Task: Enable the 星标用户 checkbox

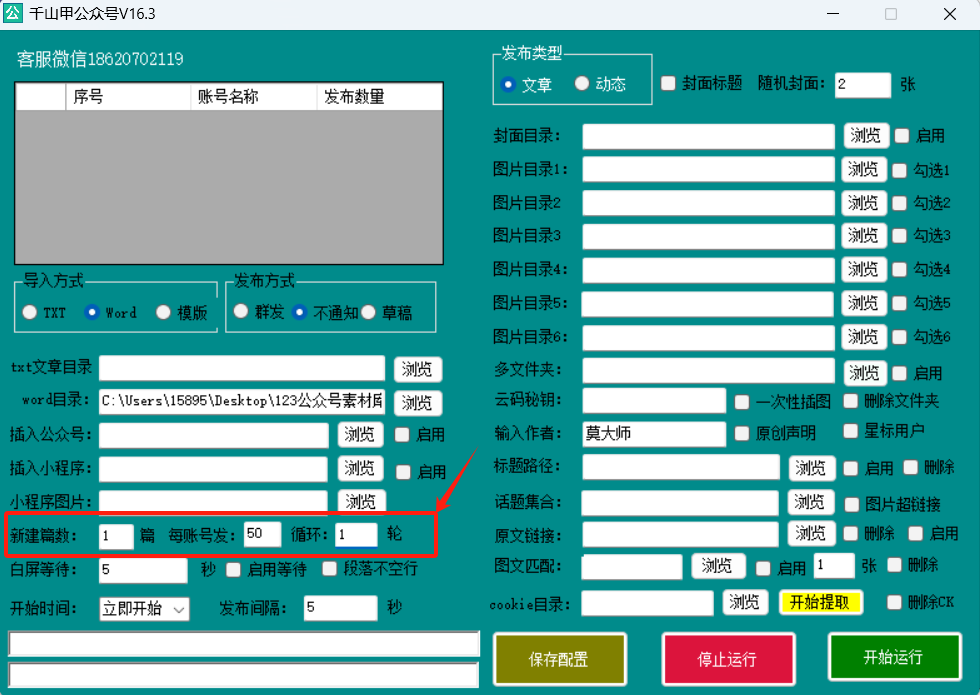Action: [851, 431]
